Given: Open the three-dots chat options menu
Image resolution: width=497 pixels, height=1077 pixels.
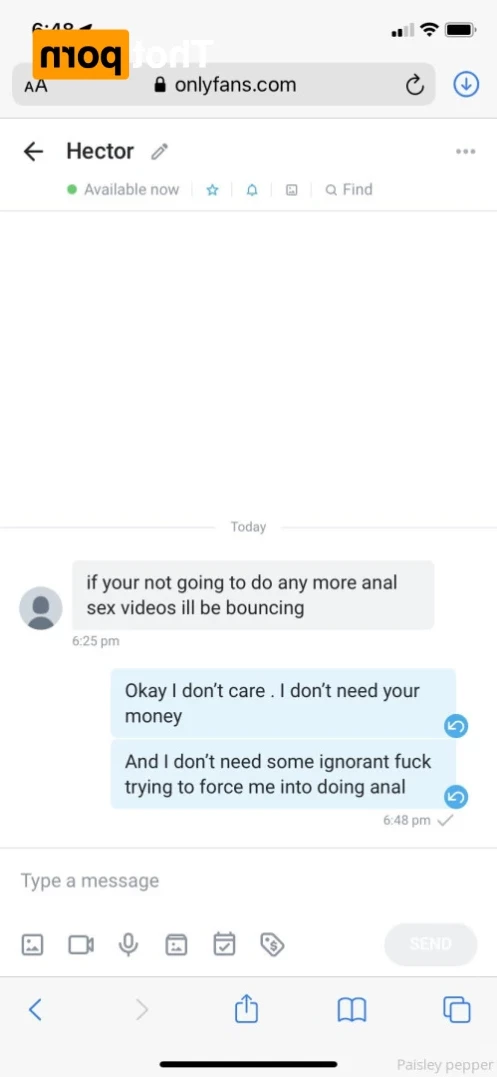Looking at the screenshot, I should pos(465,152).
